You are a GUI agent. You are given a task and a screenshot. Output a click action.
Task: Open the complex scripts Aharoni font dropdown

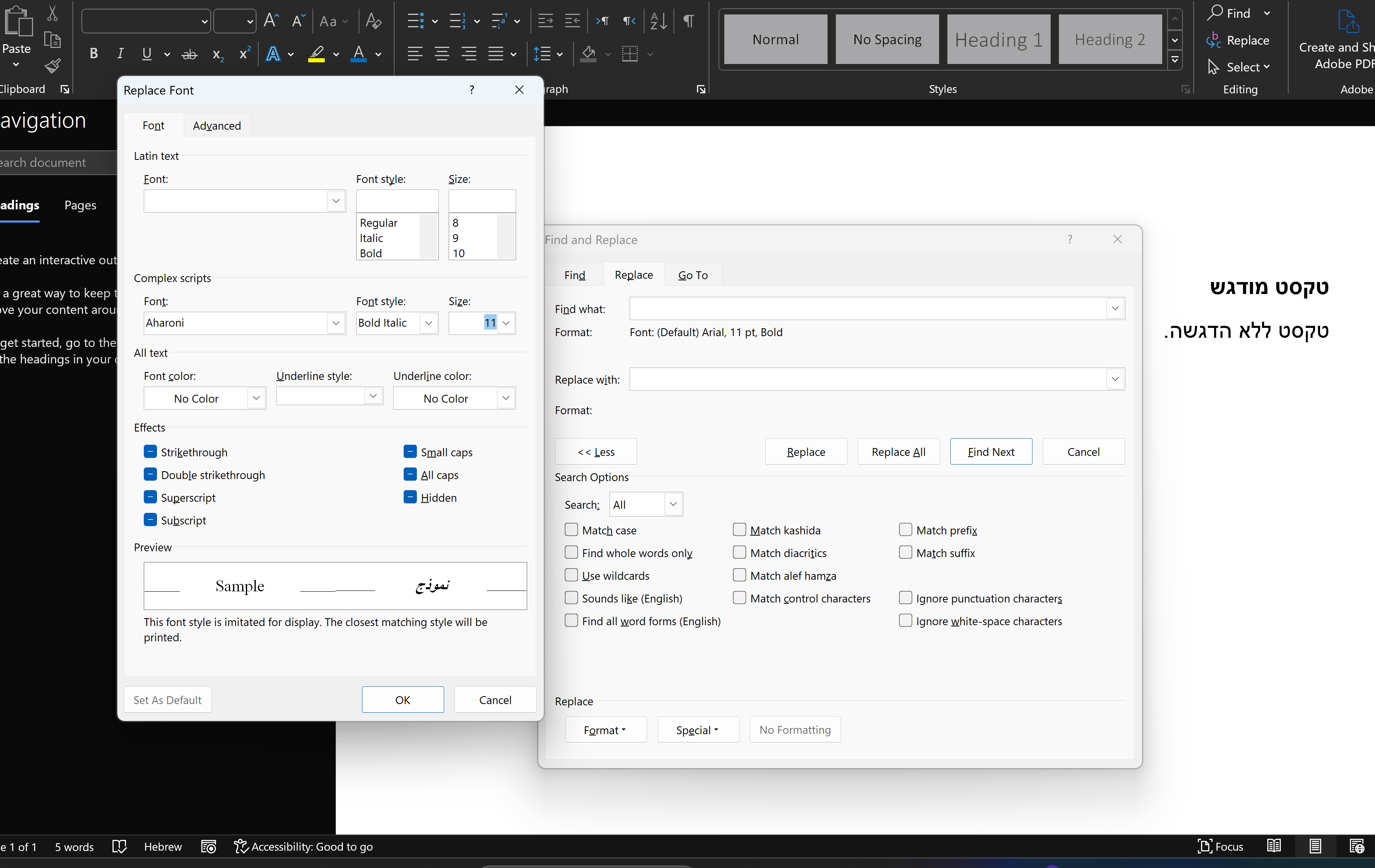point(336,323)
